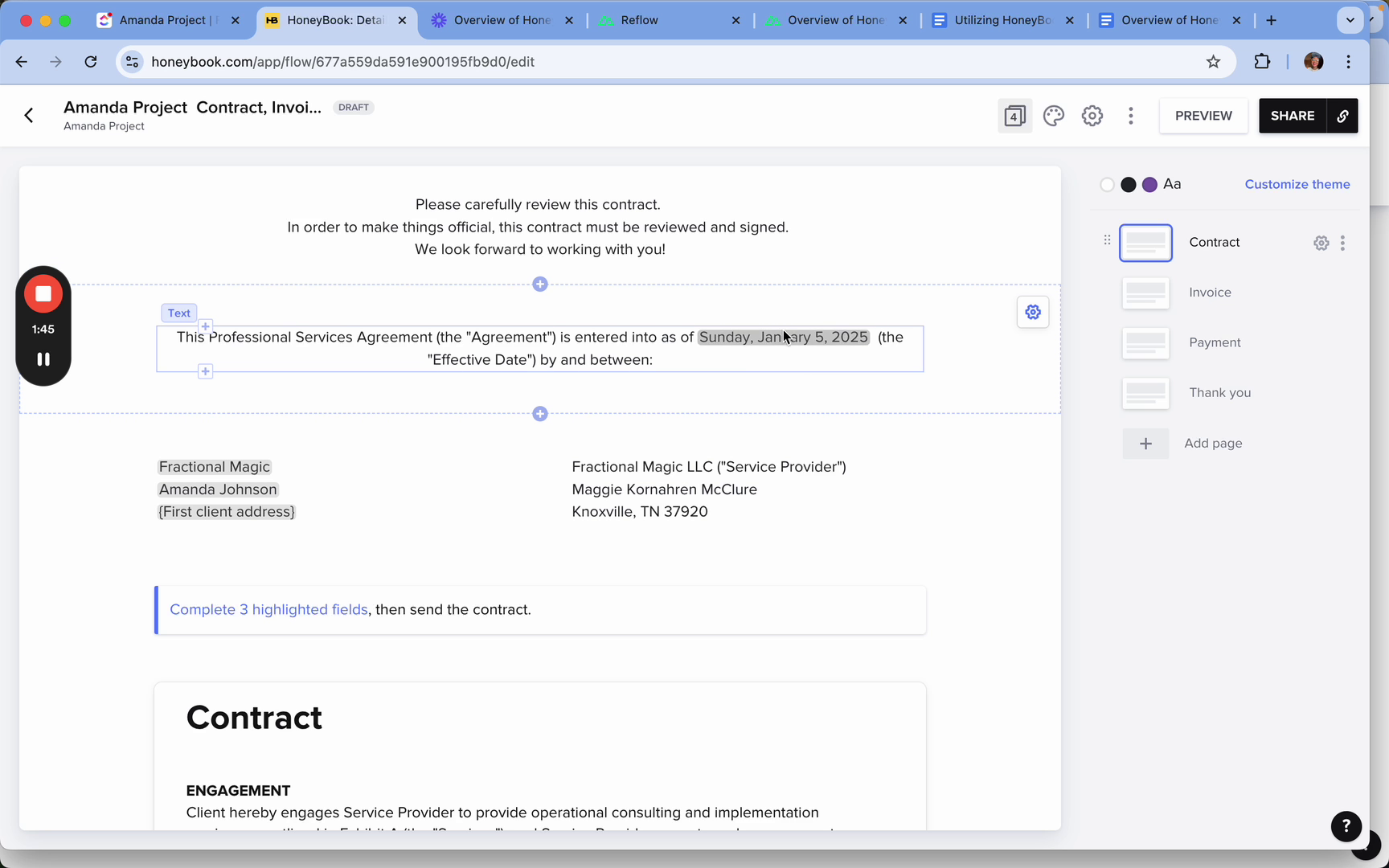Select the Invoice page thumbnail
Viewport: 1389px width, 868px height.
click(1146, 293)
